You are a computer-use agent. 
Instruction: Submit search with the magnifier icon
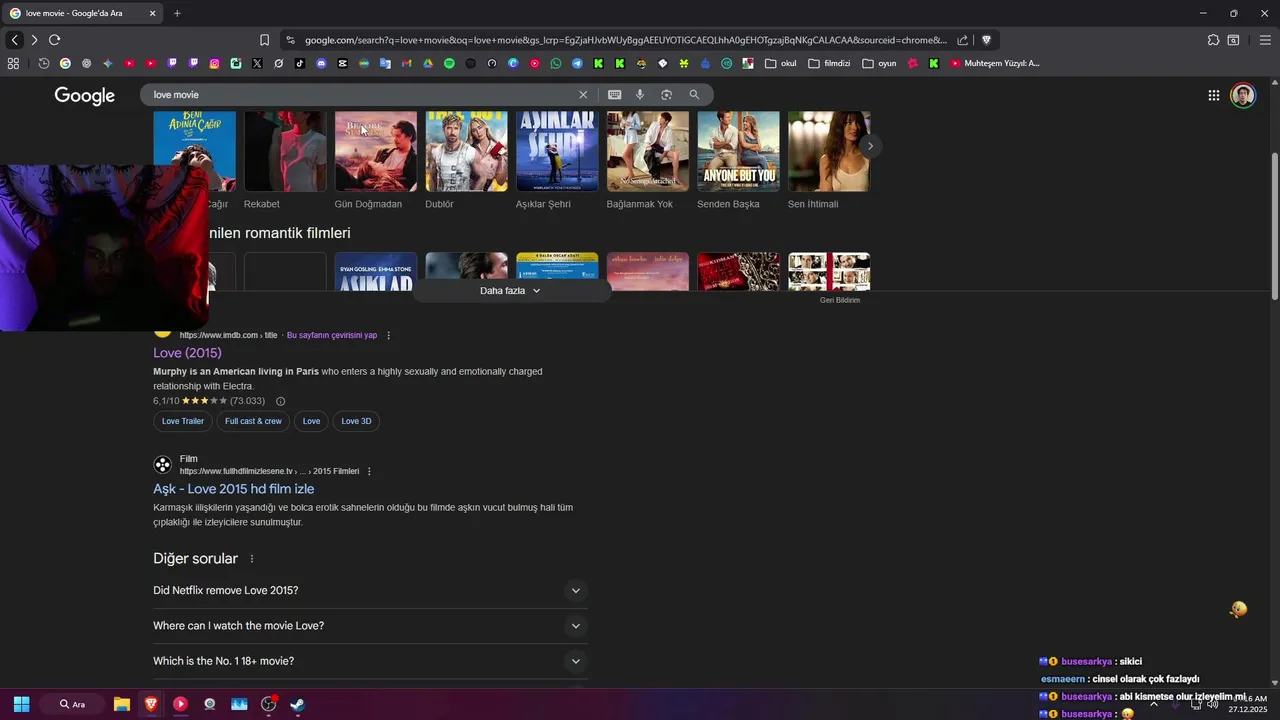tap(694, 95)
